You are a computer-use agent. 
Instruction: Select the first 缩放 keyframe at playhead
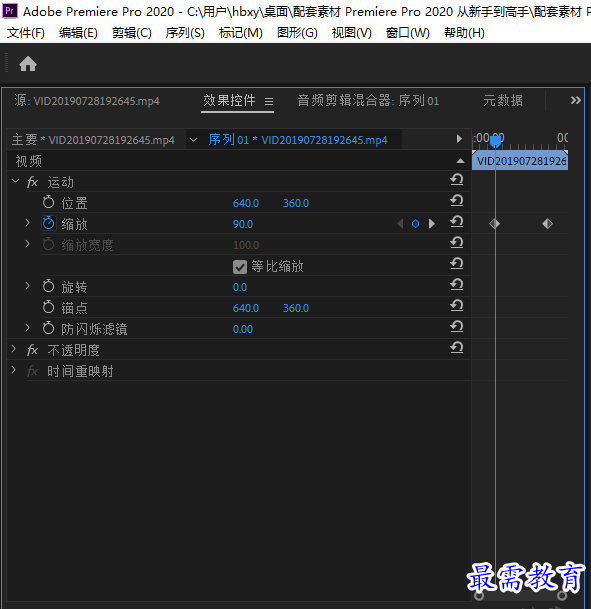click(x=494, y=224)
